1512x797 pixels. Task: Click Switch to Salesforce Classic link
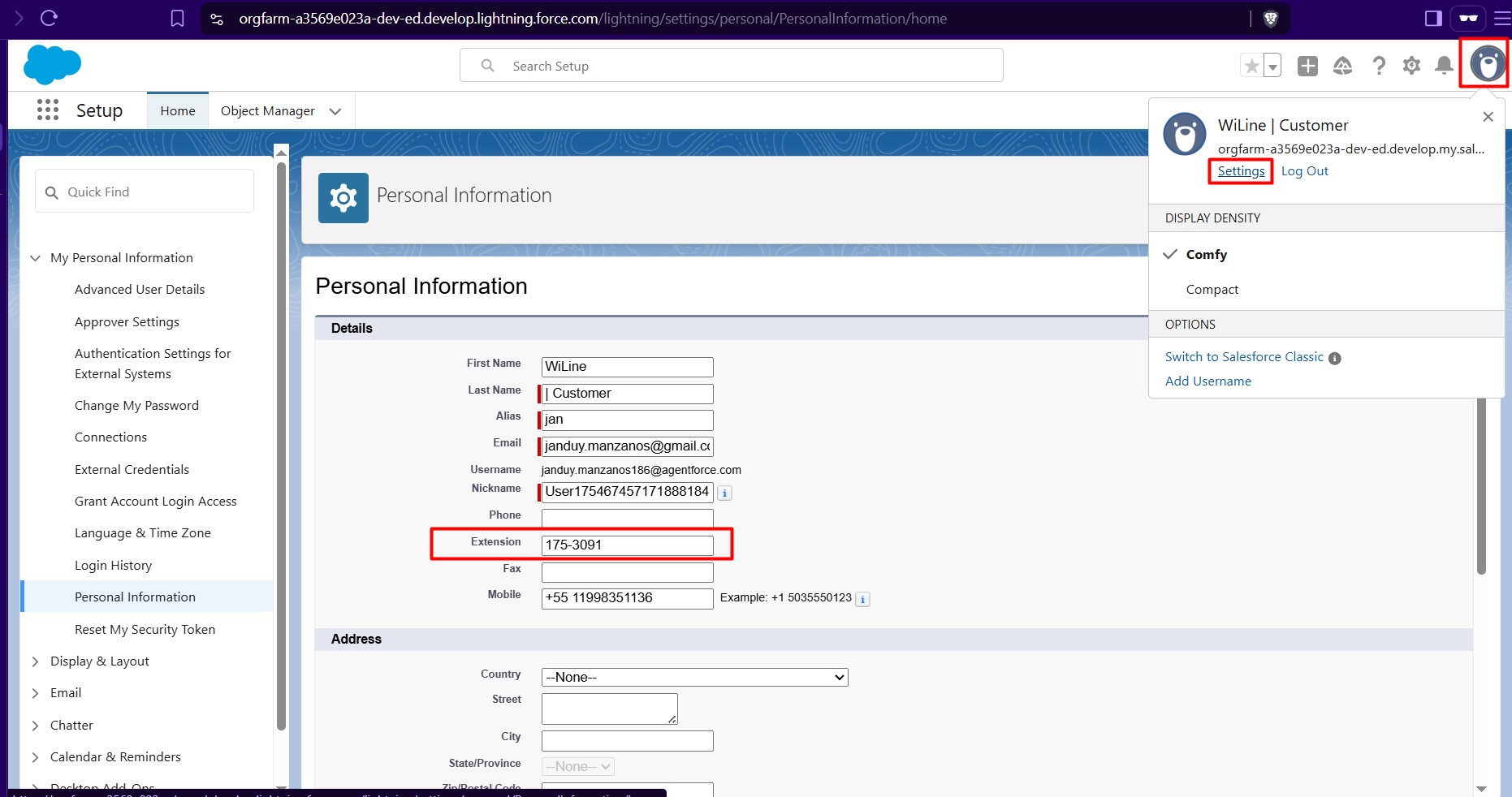[x=1243, y=357]
